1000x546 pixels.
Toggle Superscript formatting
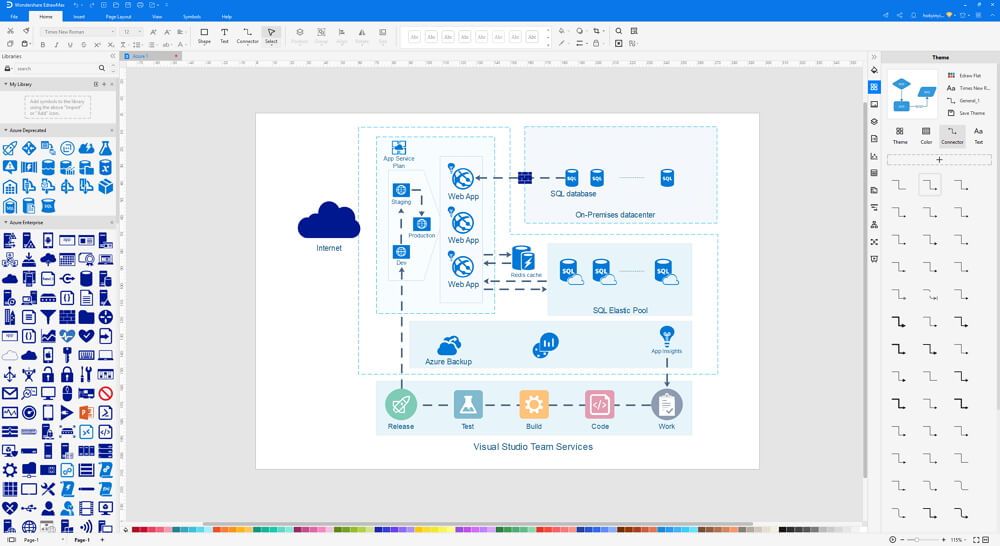pos(97,45)
